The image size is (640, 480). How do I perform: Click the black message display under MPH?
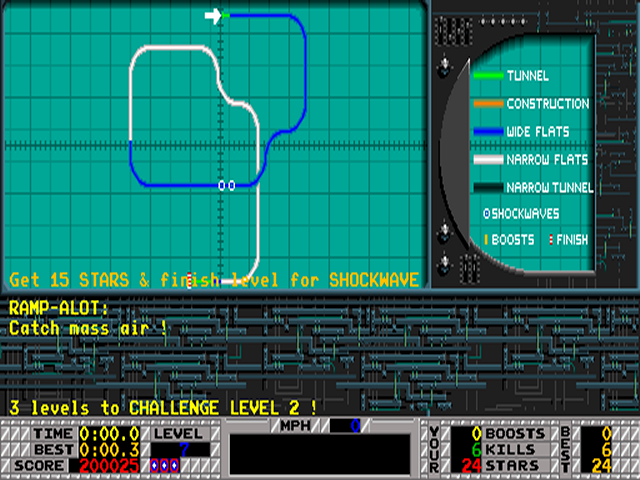320,454
